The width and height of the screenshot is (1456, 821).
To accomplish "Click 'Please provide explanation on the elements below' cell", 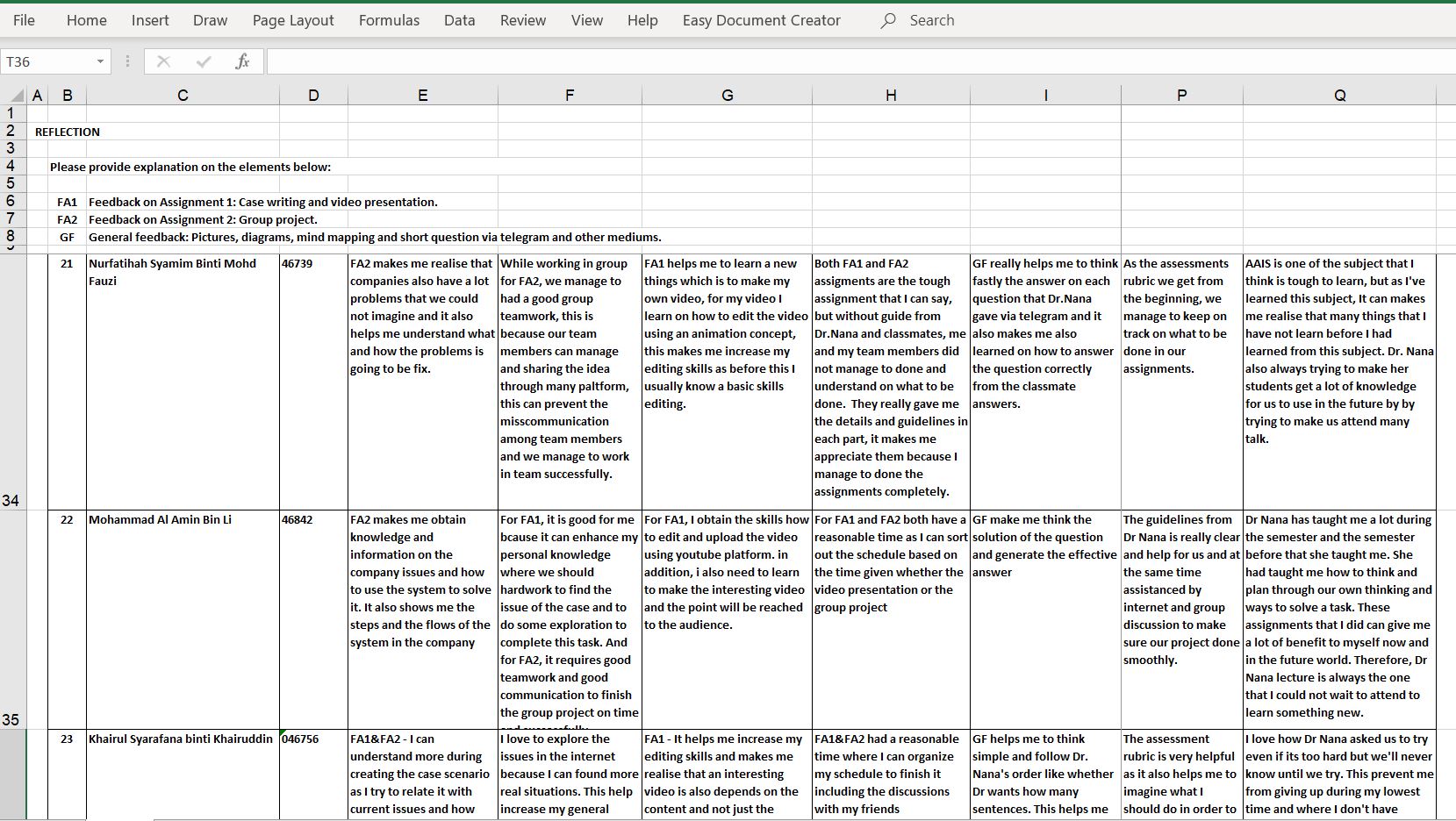I will pos(190,167).
